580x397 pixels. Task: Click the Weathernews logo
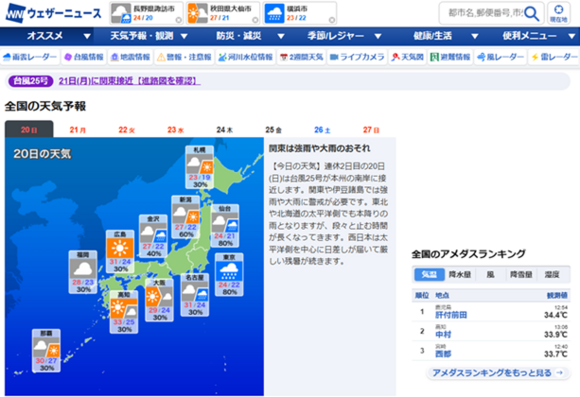pyautogui.click(x=54, y=13)
